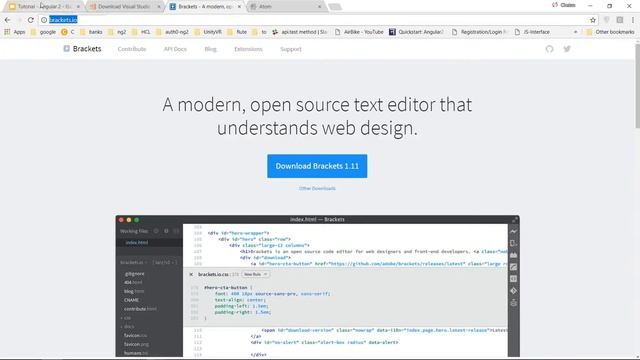Open the google bookmarks folder

43,32
